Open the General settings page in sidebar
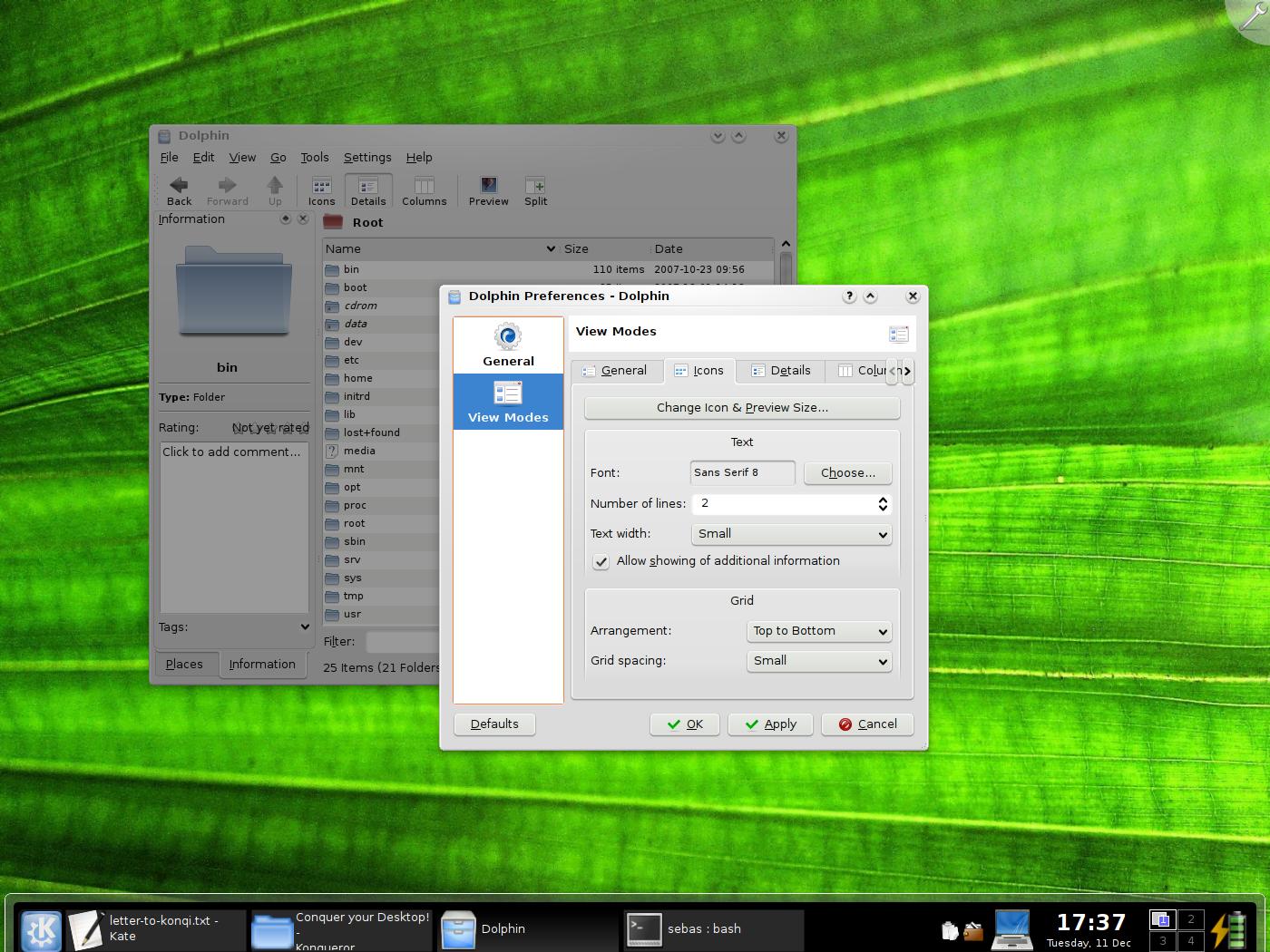The image size is (1270, 952). click(508, 345)
